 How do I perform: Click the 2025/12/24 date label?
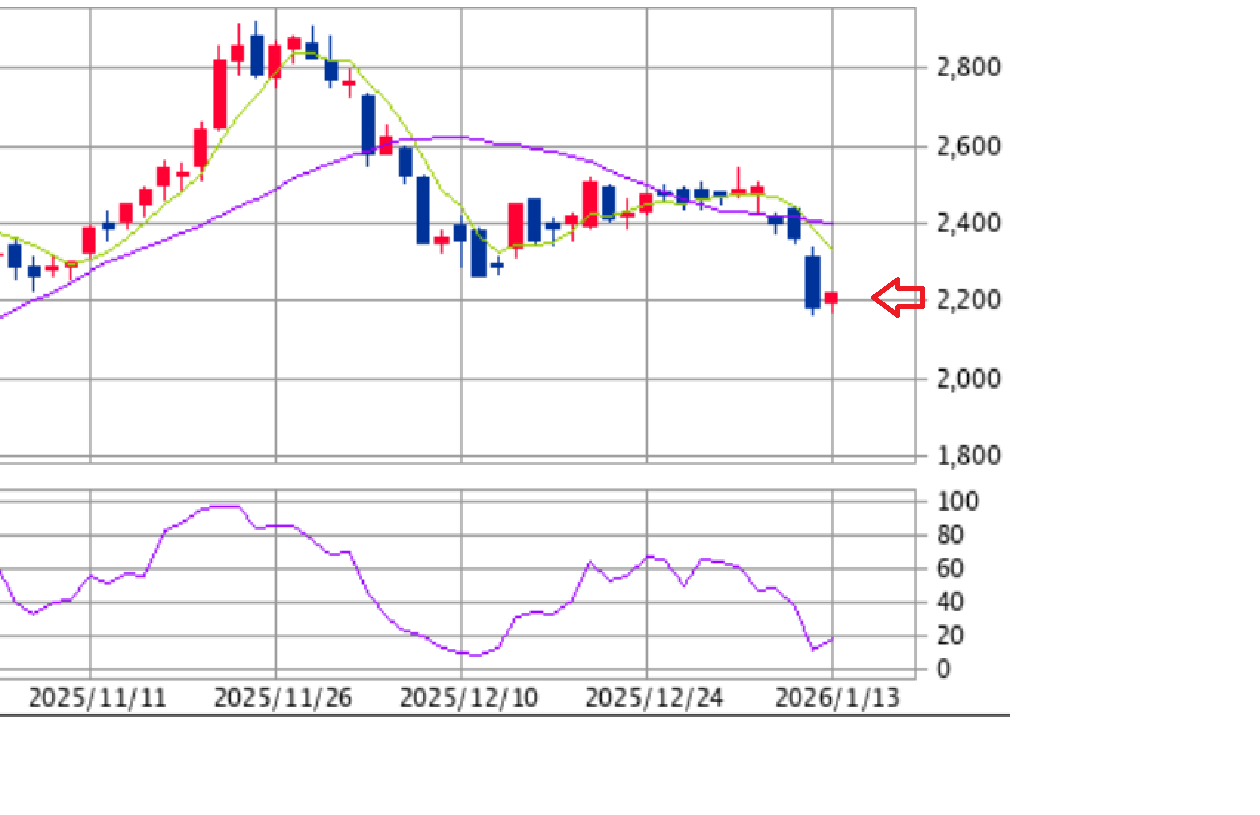click(x=653, y=697)
